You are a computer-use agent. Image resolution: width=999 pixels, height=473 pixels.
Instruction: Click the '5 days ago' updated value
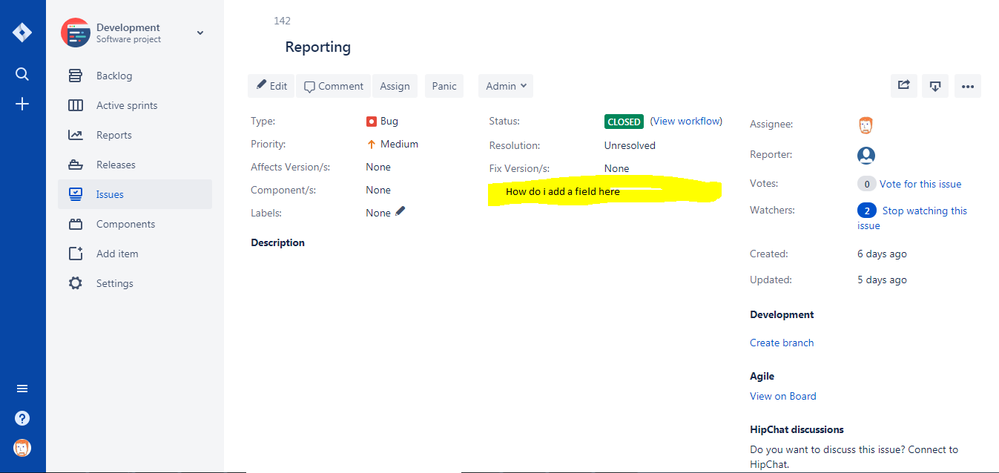pyautogui.click(x=882, y=280)
